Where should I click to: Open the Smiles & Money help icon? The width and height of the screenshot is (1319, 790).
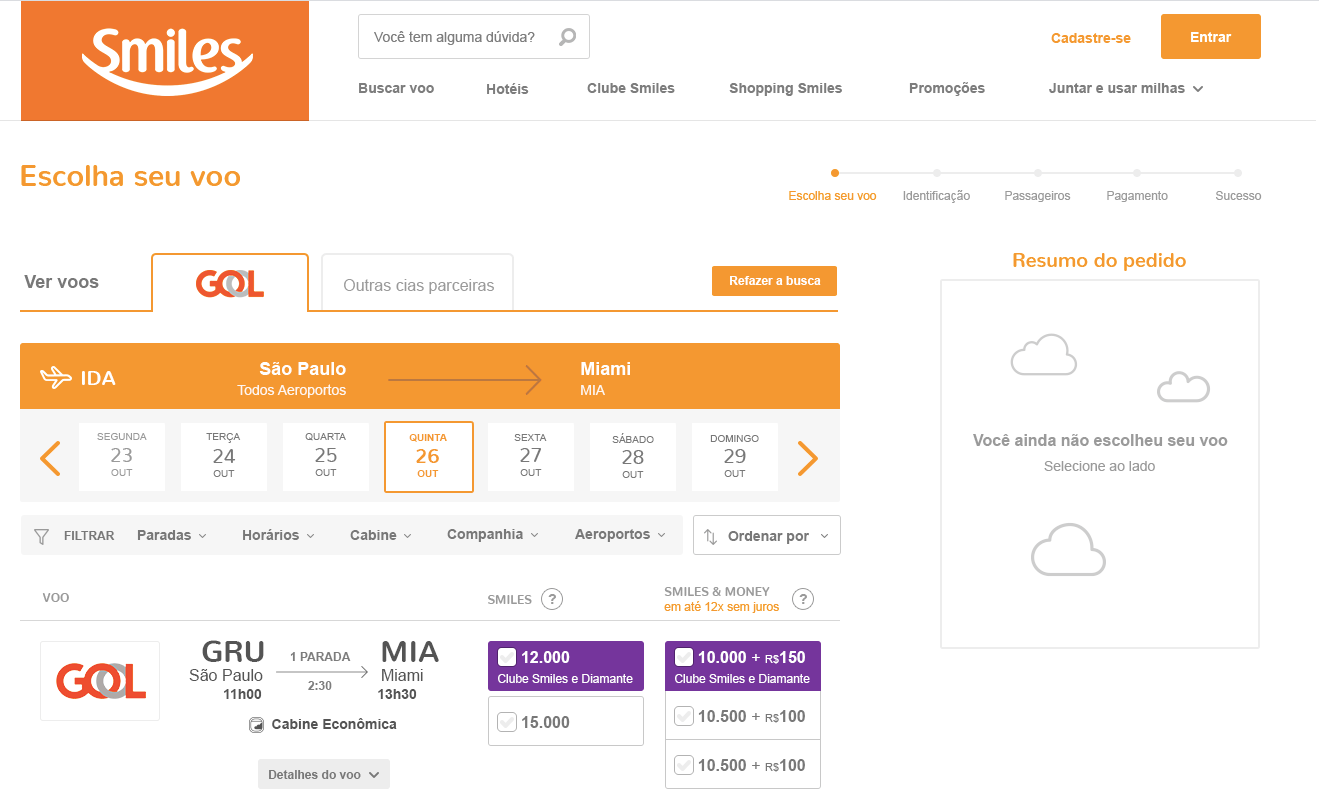803,600
